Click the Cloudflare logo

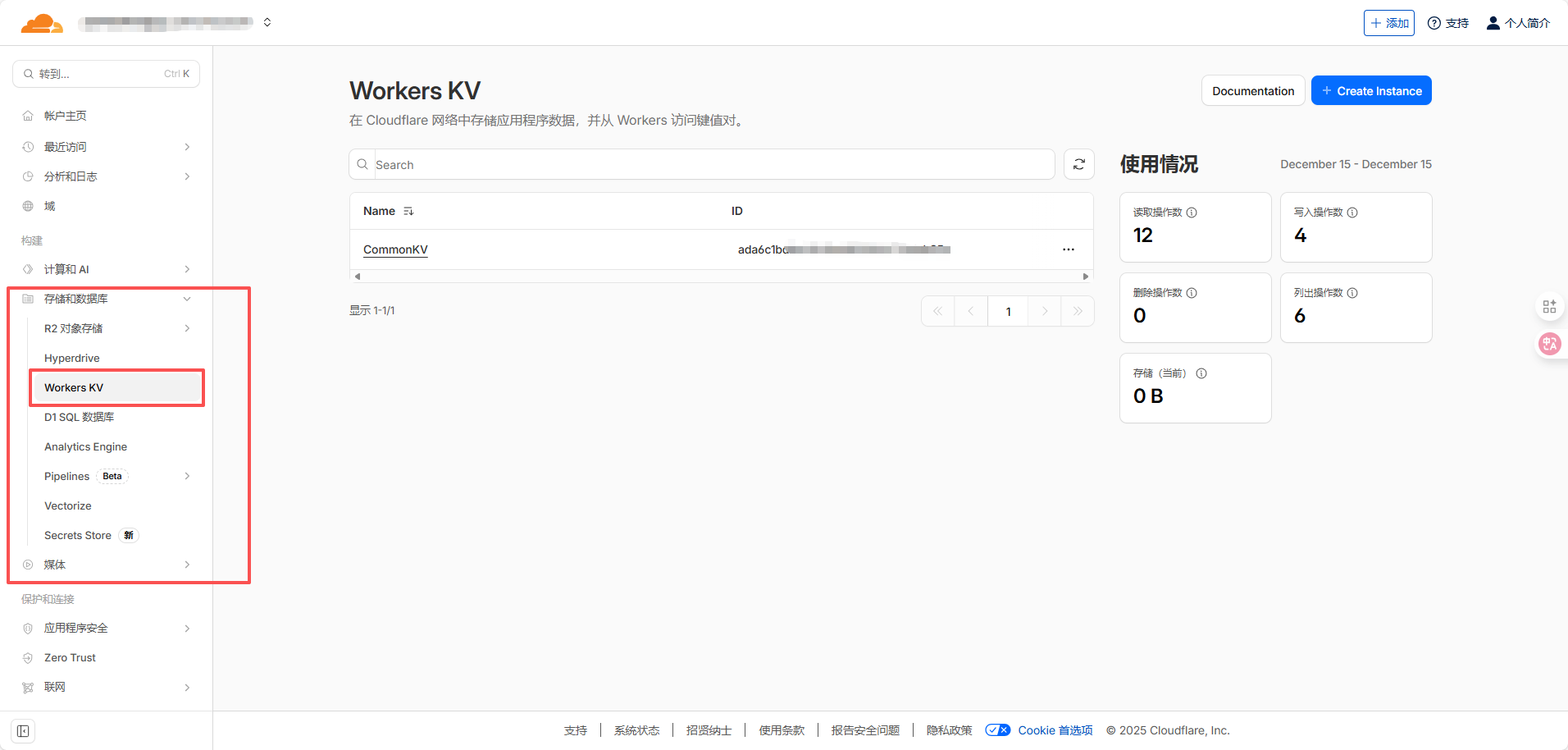[x=42, y=23]
